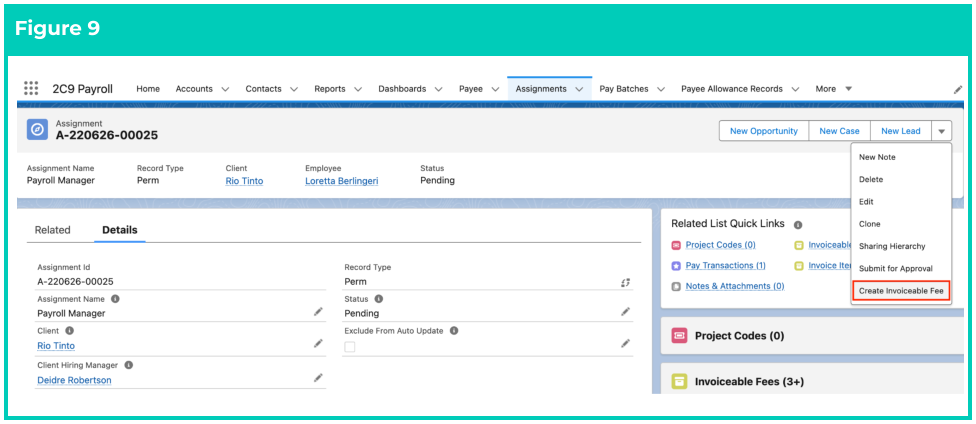This screenshot has width=976, height=424.
Task: Open Deidre Robertson hiring manager link
Action: [x=74, y=380]
